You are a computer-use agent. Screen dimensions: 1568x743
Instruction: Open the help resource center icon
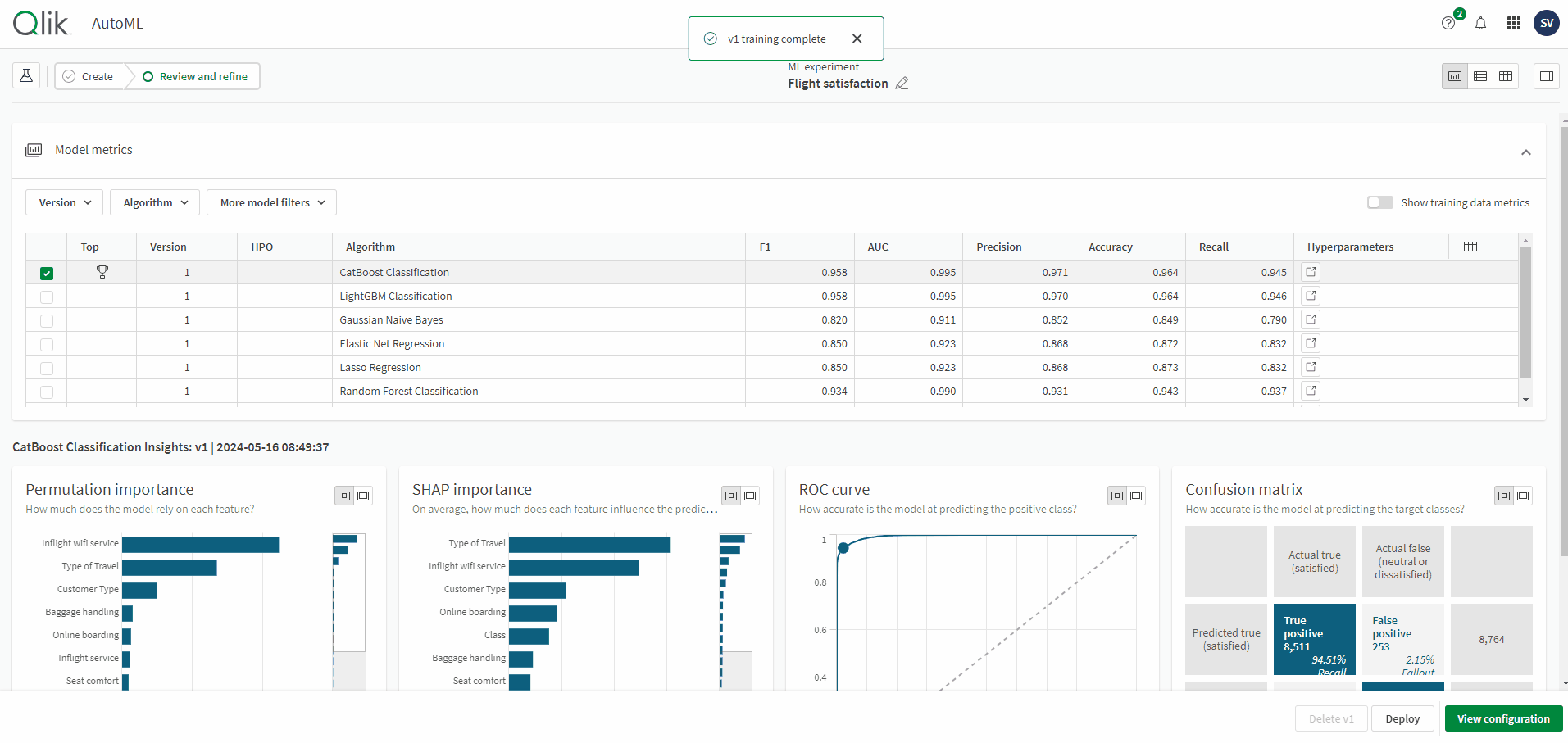click(x=1448, y=24)
